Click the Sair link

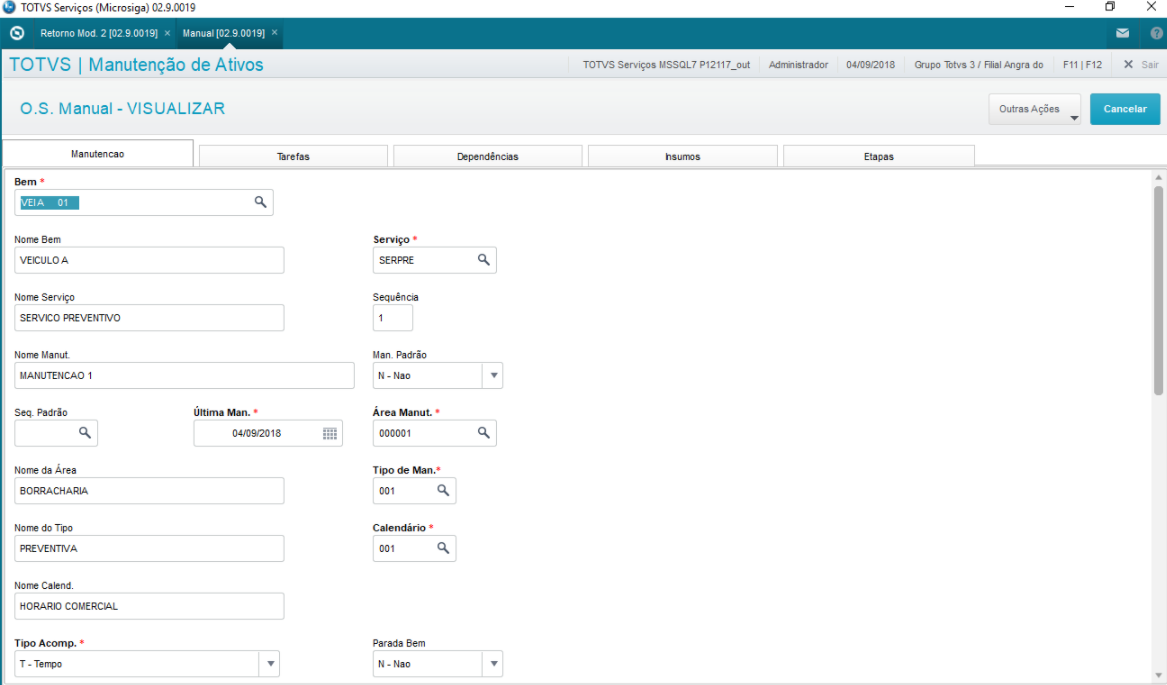tap(1150, 65)
